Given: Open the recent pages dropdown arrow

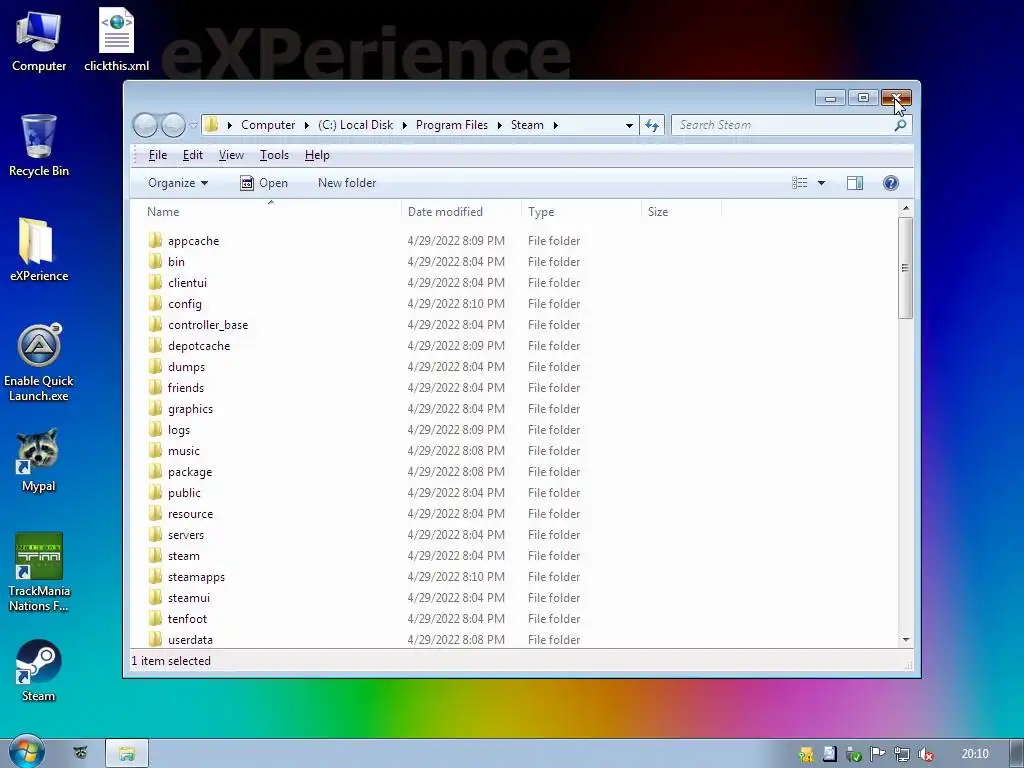Looking at the screenshot, I should (193, 125).
